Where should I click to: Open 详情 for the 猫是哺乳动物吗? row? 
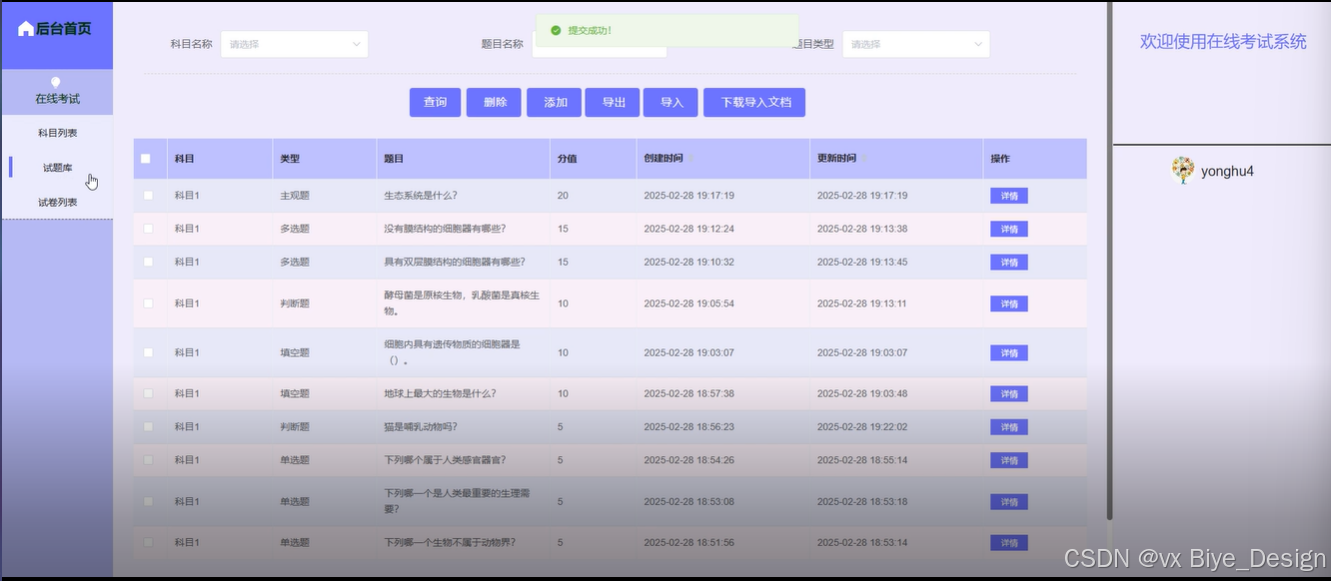click(1008, 427)
